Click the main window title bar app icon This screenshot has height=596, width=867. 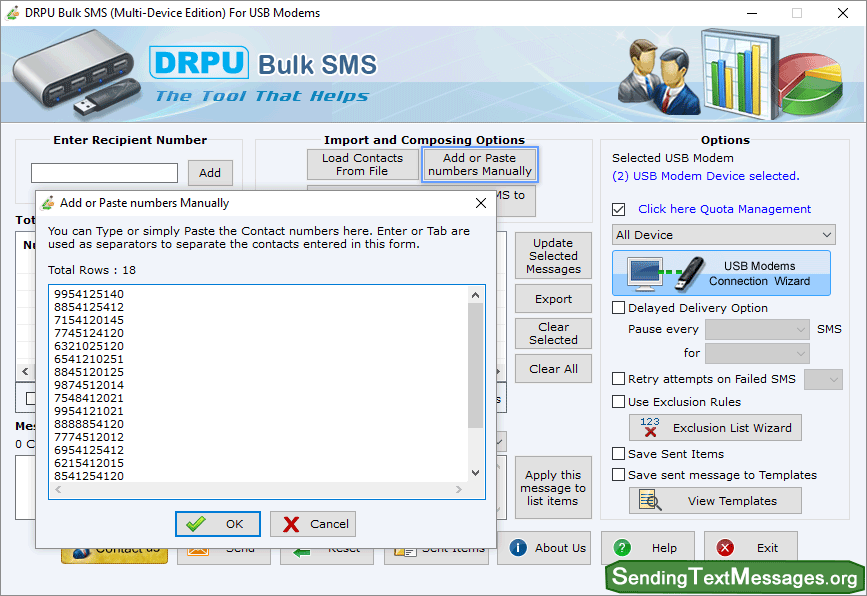tap(12, 13)
